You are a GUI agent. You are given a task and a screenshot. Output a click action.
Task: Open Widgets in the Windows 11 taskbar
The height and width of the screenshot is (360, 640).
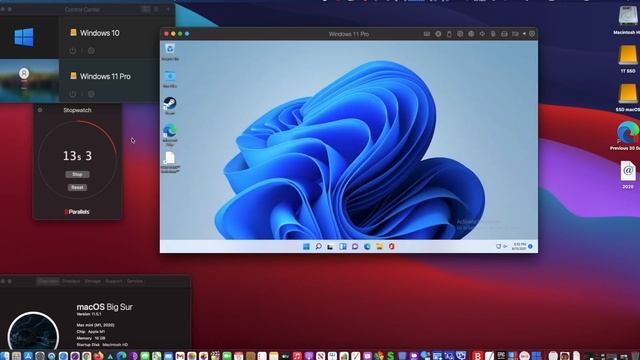343,247
